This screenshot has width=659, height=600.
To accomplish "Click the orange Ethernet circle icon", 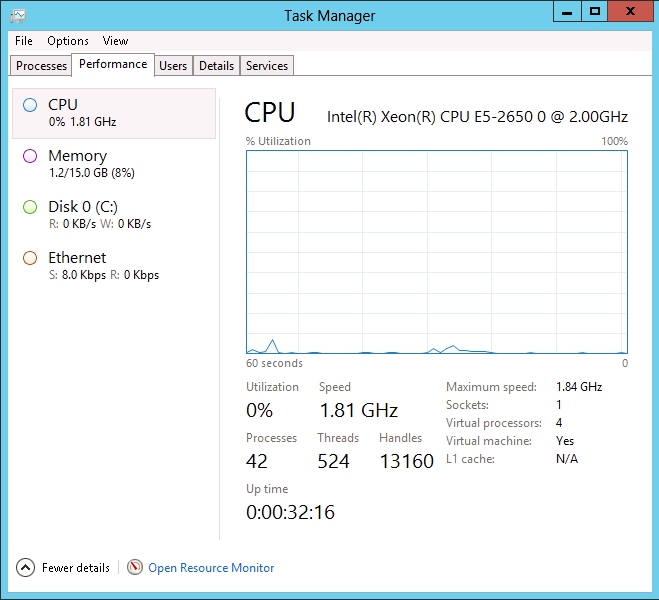I will (x=29, y=258).
